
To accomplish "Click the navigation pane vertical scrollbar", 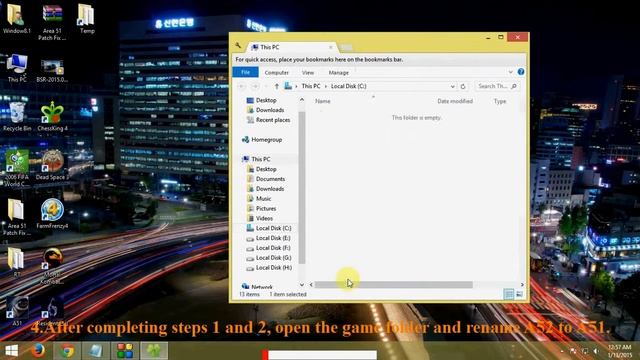I will pos(302,188).
